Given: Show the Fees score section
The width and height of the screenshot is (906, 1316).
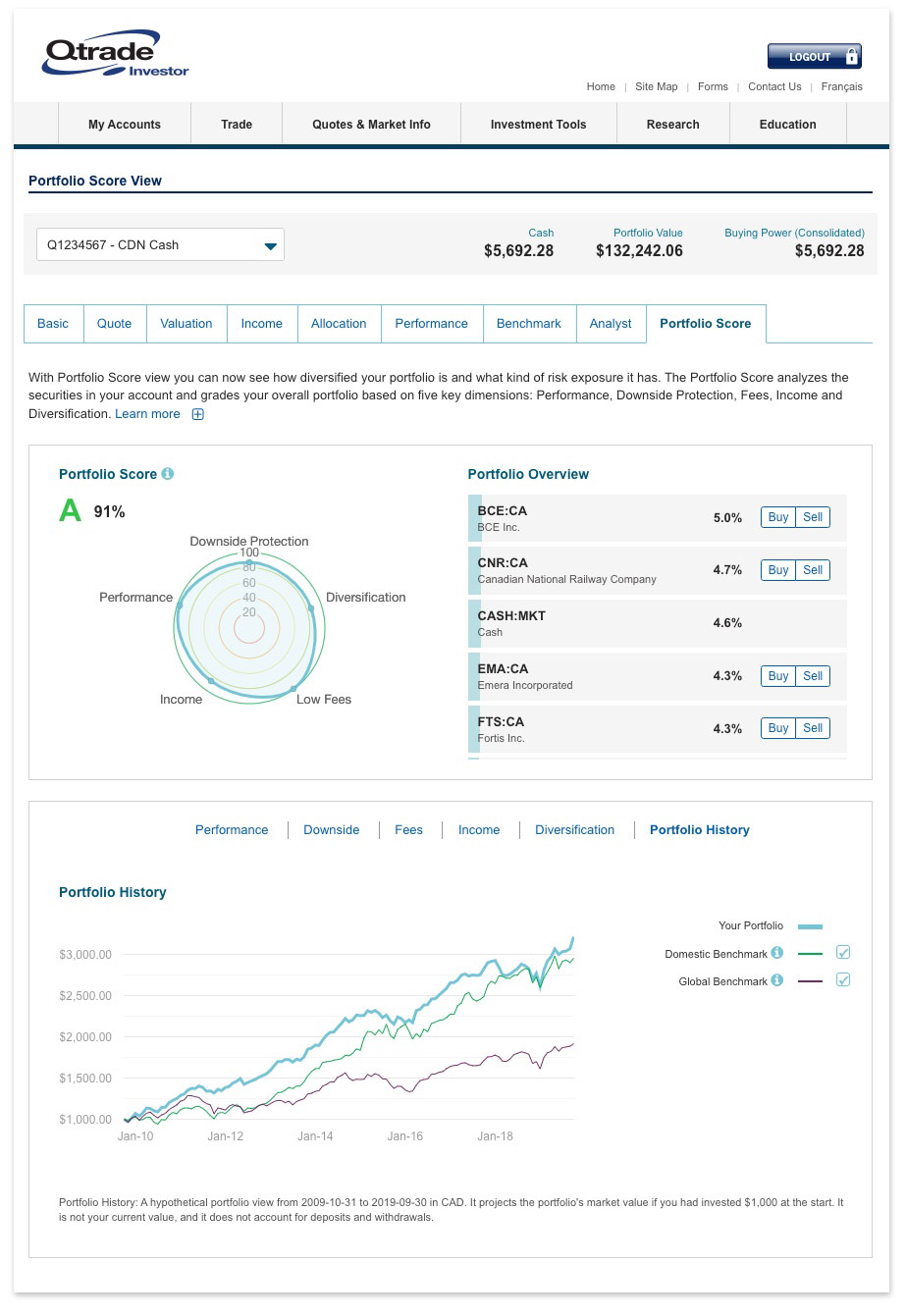Looking at the screenshot, I should point(409,830).
